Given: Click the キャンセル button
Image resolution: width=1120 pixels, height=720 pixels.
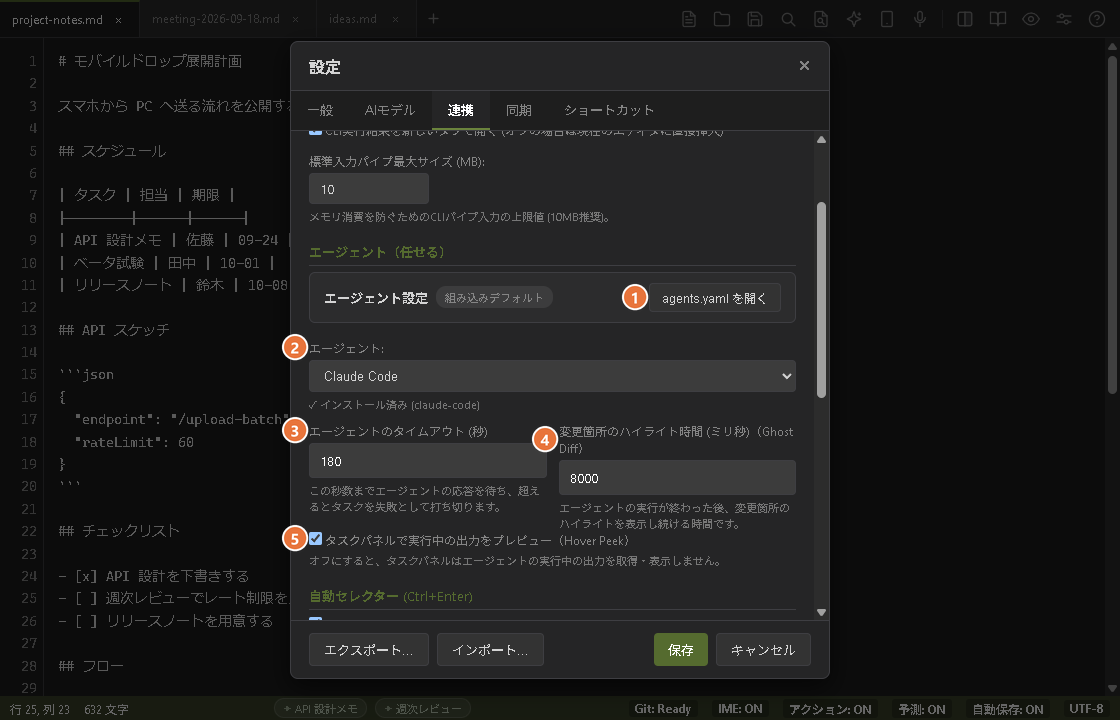Looking at the screenshot, I should (x=763, y=649).
